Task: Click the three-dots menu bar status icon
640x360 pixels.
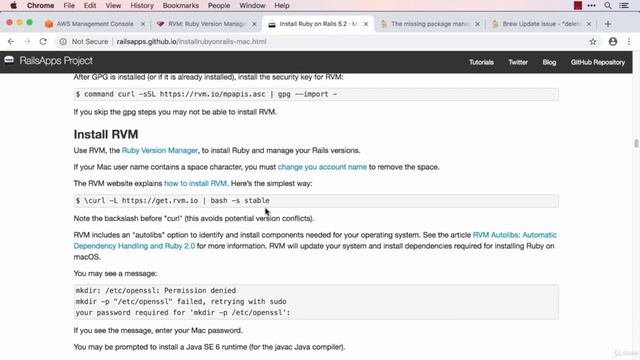Action: [x=591, y=6]
